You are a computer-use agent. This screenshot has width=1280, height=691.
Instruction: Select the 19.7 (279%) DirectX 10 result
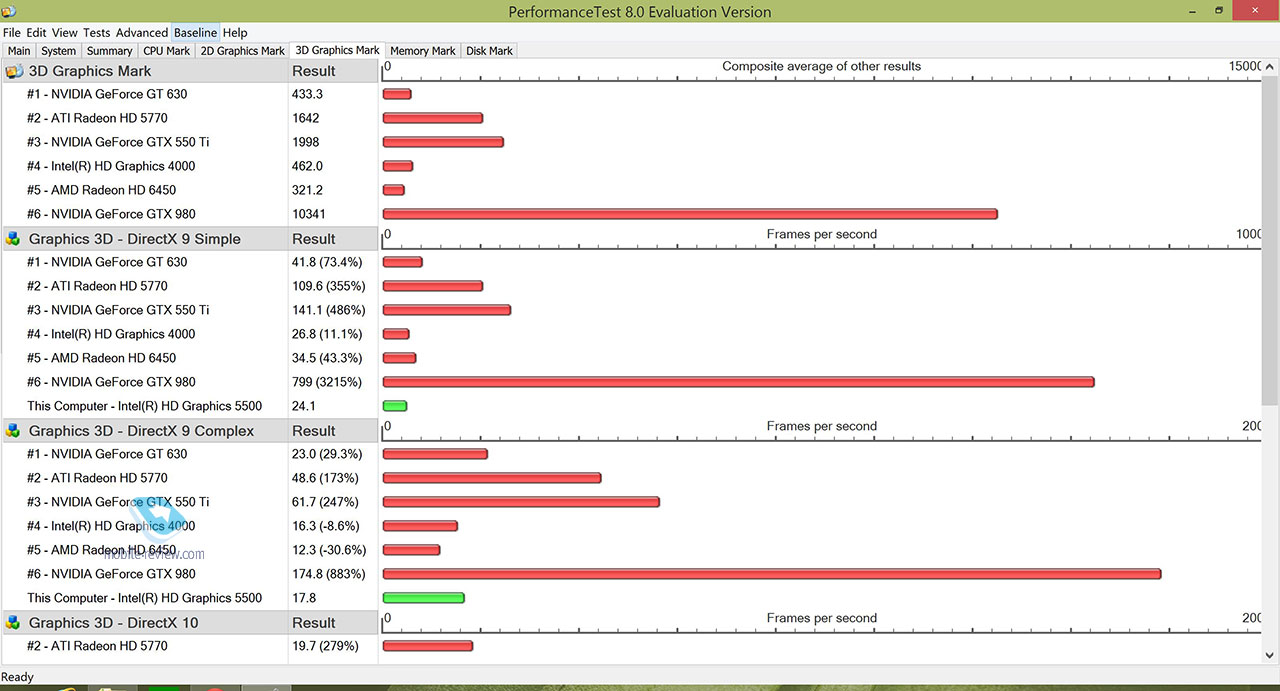[x=324, y=646]
